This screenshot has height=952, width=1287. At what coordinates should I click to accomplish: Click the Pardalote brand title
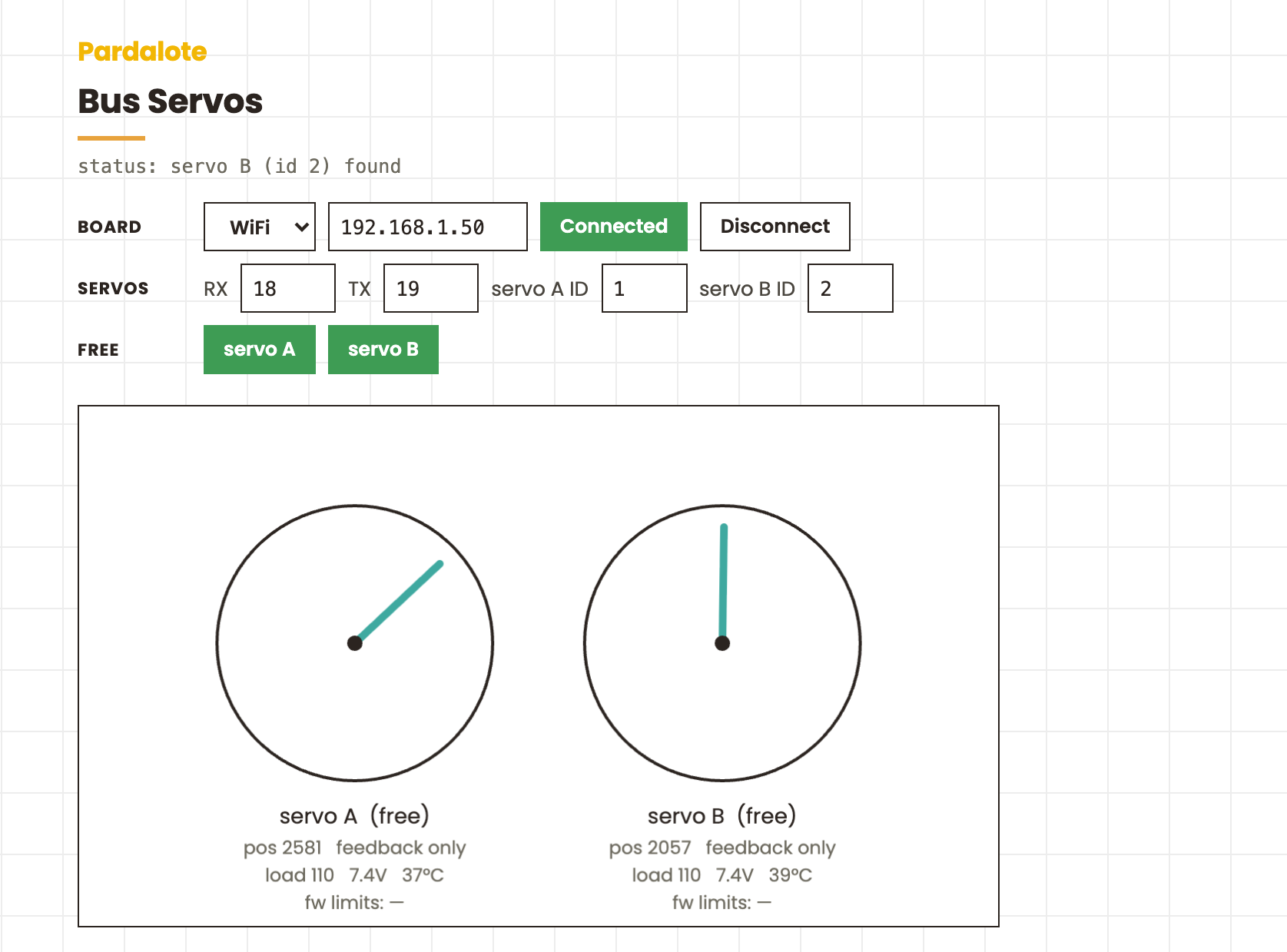pyautogui.click(x=142, y=51)
